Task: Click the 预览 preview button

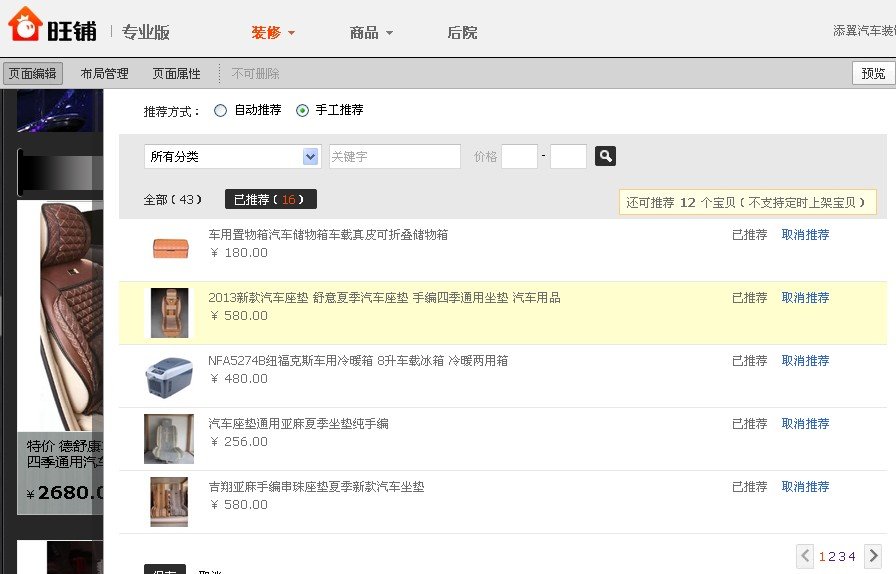Action: (873, 74)
